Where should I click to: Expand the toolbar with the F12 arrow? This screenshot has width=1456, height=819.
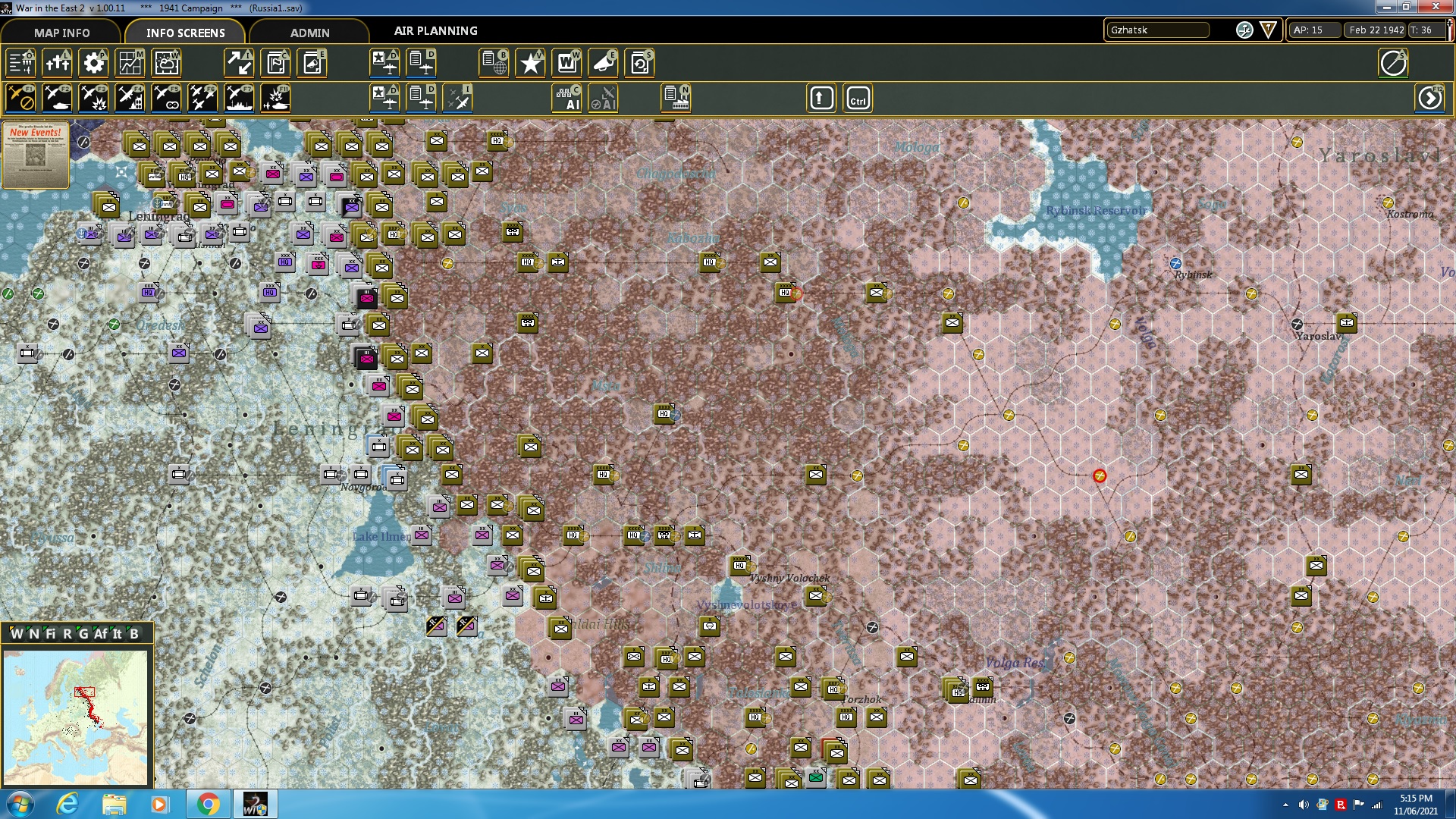tap(1430, 98)
